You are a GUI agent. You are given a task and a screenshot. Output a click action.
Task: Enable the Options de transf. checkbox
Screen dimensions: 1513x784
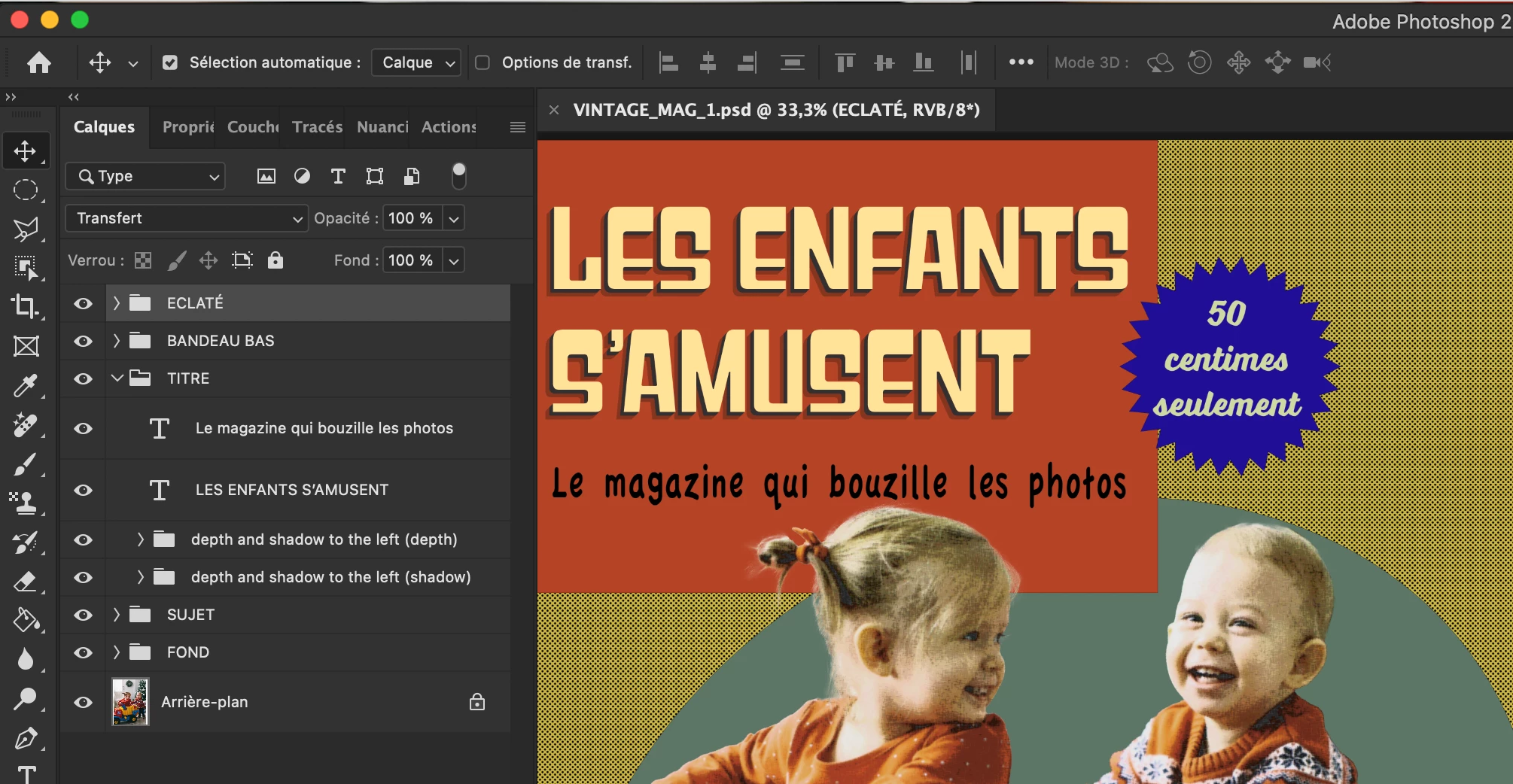pyautogui.click(x=483, y=62)
